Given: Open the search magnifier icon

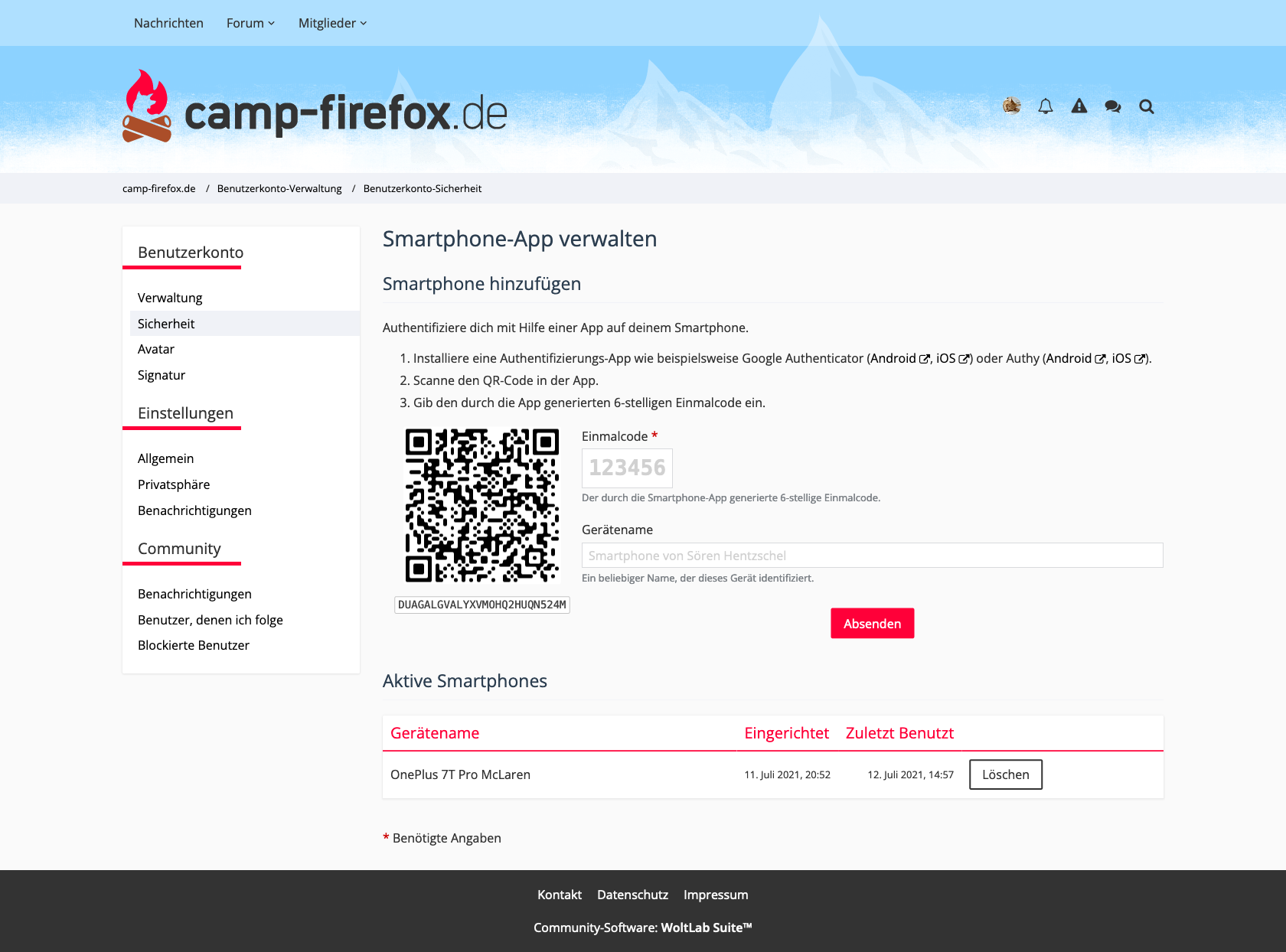Looking at the screenshot, I should coord(1147,106).
